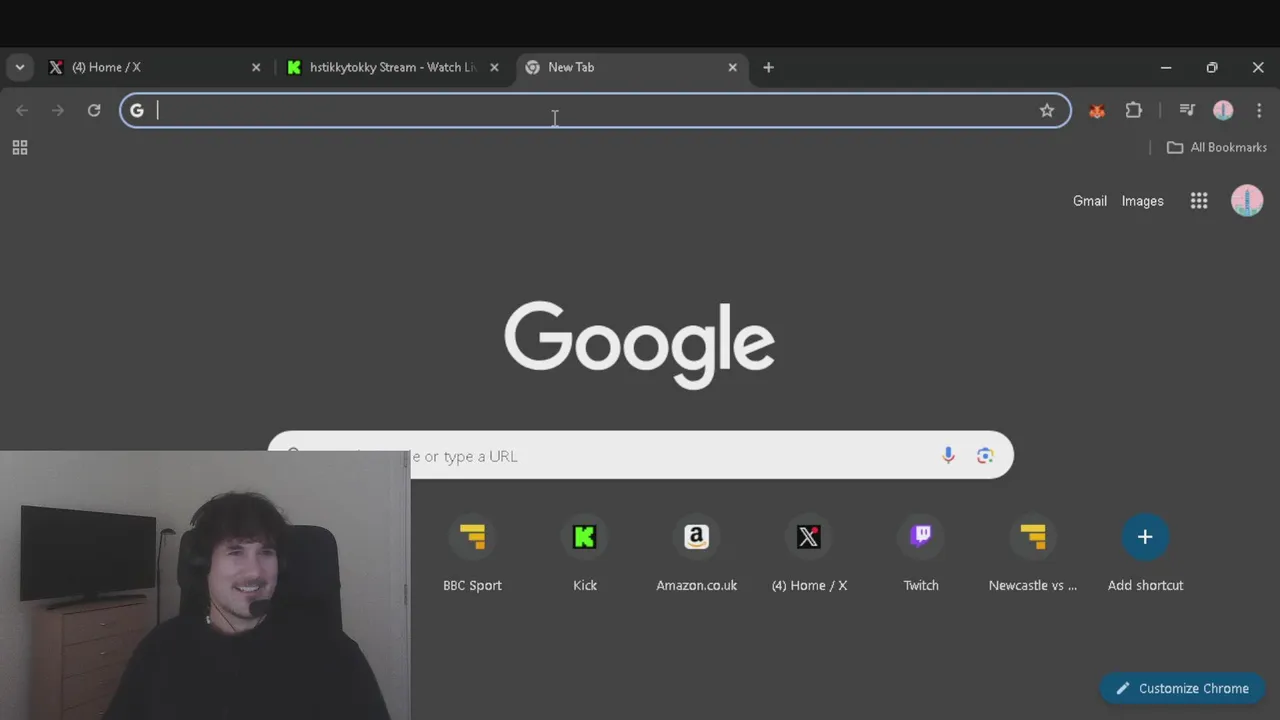Open the apps grid in bookmarks bar
Image resolution: width=1280 pixels, height=720 pixels.
(x=20, y=148)
